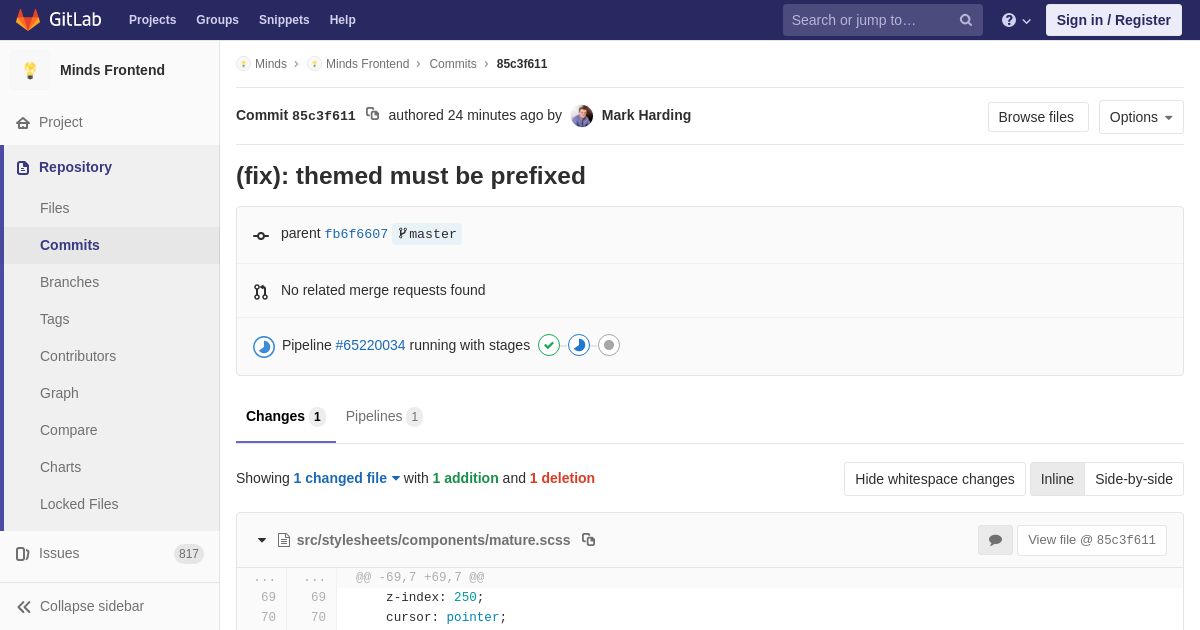1200x630 pixels.
Task: Click the Mark Harding author link
Action: click(646, 115)
